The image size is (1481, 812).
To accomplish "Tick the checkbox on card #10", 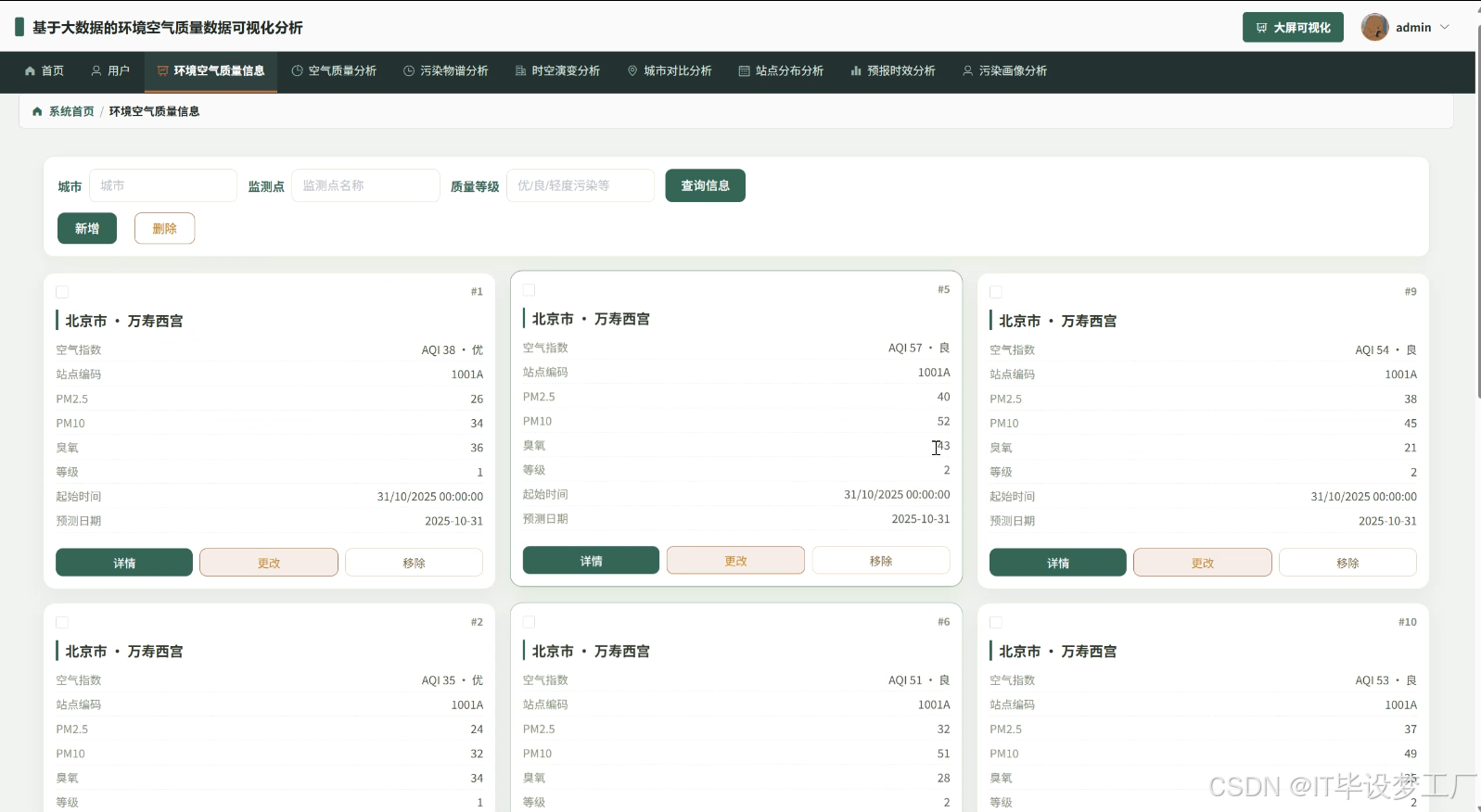I will tap(996, 623).
